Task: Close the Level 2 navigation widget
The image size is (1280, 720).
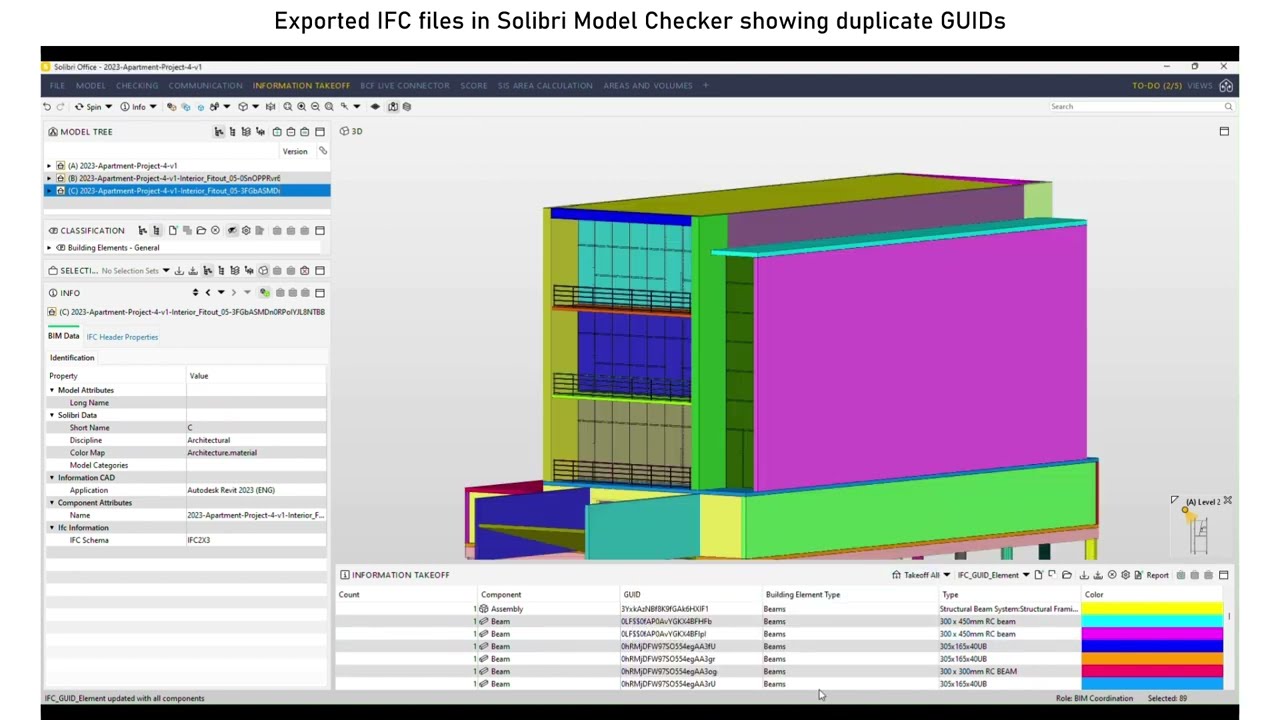Action: coord(1228,501)
